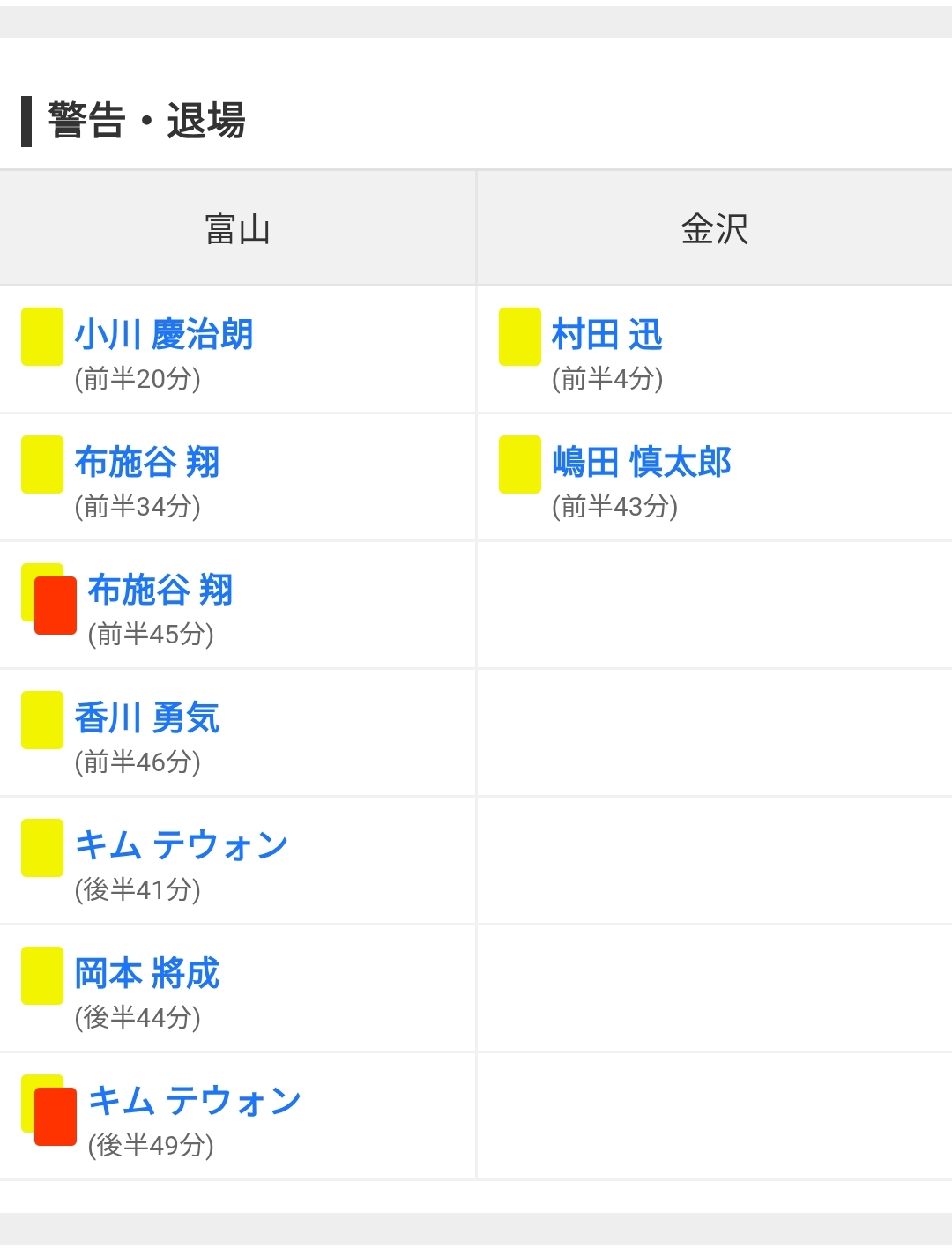Image resolution: width=952 pixels, height=1256 pixels.
Task: Click yellow card icon at 前半34分 row
Action: click(42, 464)
